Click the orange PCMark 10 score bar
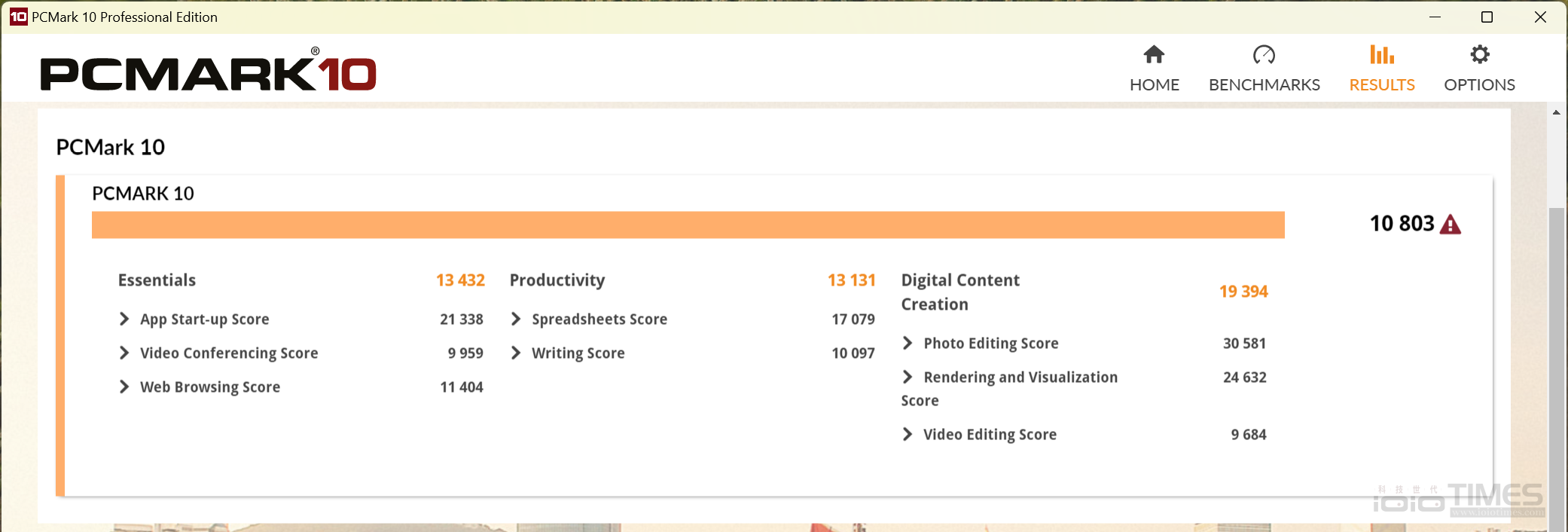Image resolution: width=1568 pixels, height=532 pixels. pyautogui.click(x=688, y=225)
